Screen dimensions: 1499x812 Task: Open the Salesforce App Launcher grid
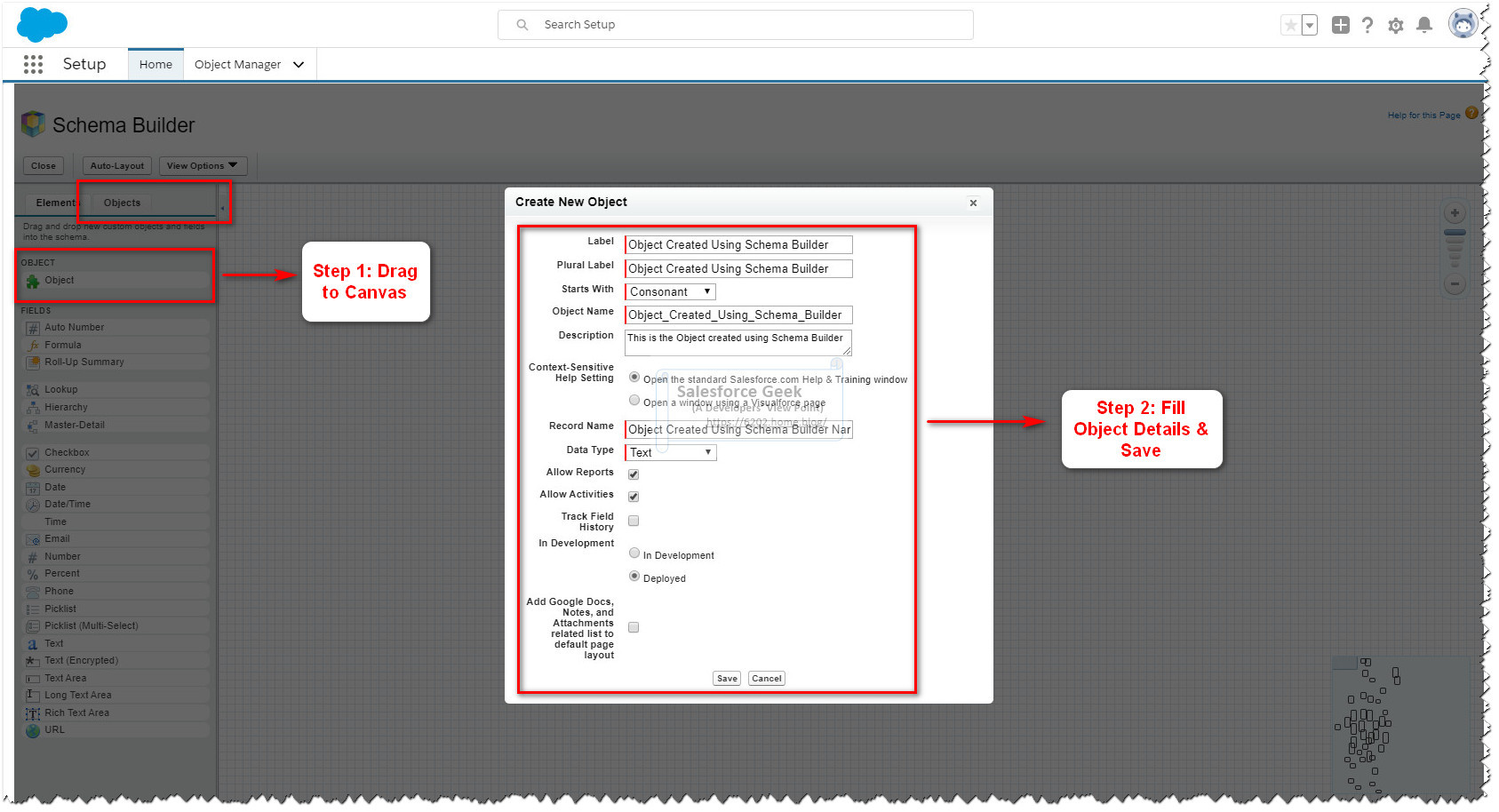click(x=33, y=64)
